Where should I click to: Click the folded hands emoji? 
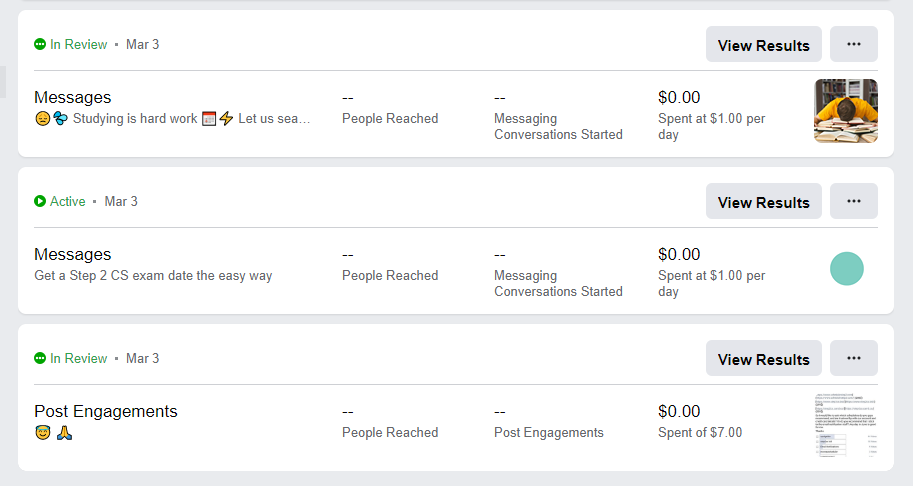coord(64,433)
